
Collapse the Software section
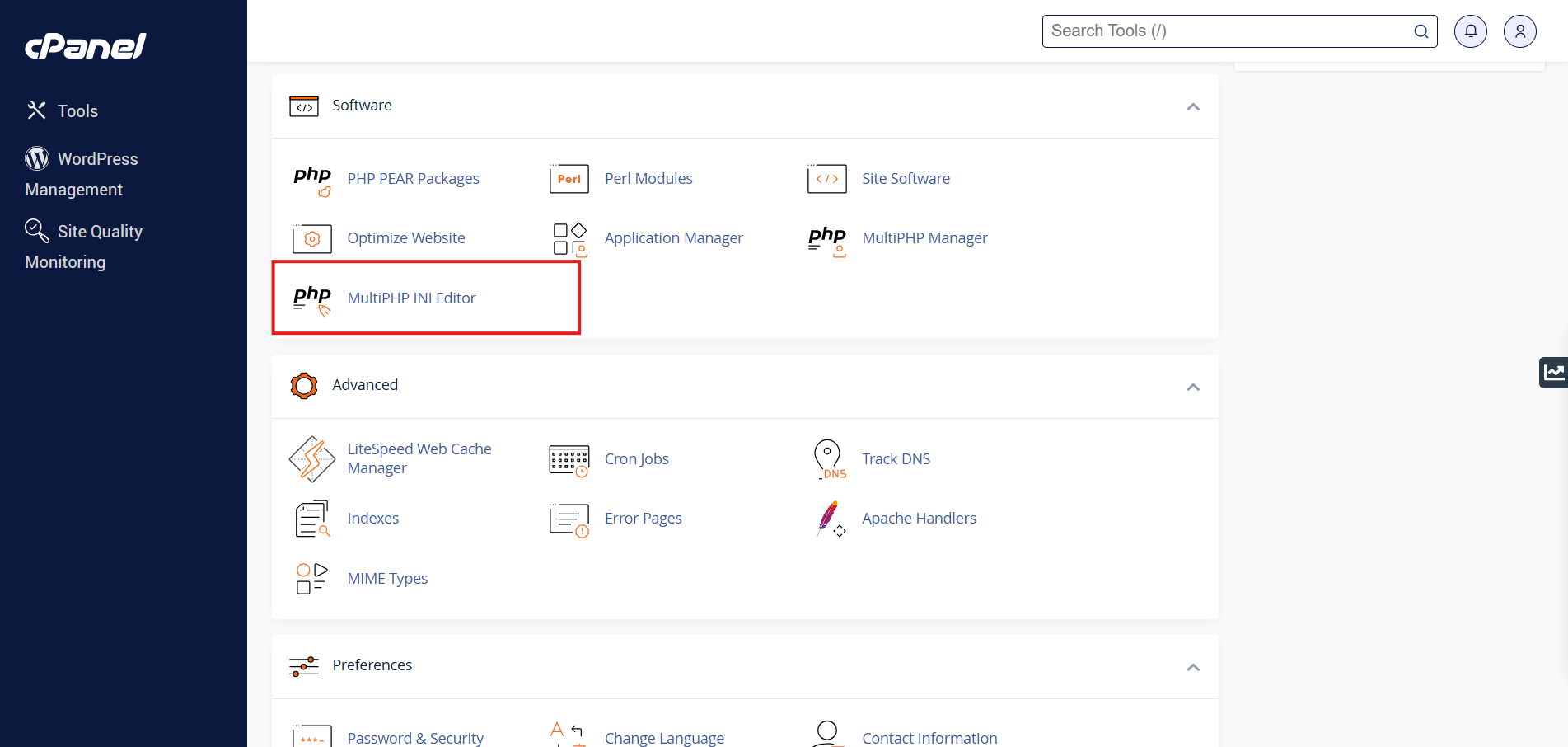click(1192, 106)
